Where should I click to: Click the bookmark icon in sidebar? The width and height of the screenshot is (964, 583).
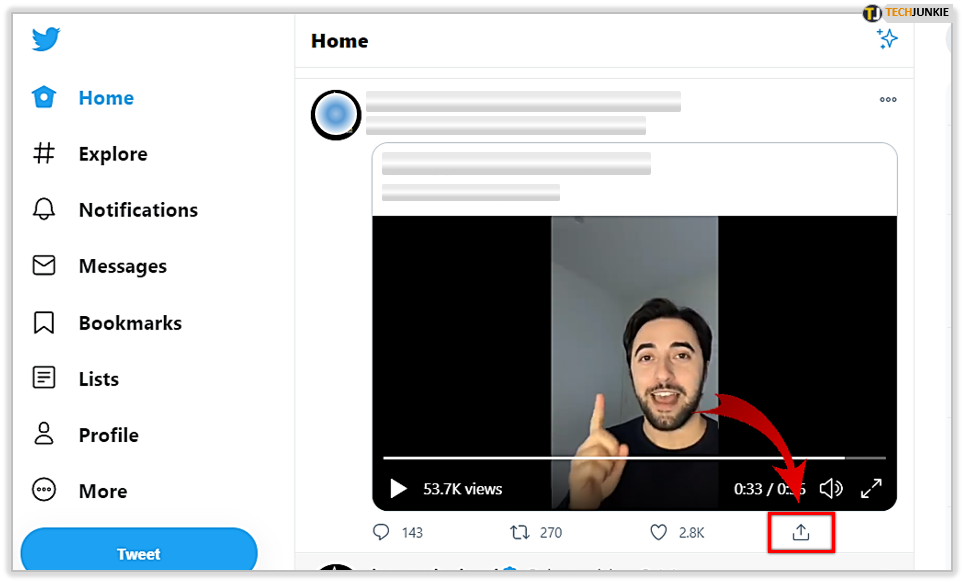(x=44, y=322)
